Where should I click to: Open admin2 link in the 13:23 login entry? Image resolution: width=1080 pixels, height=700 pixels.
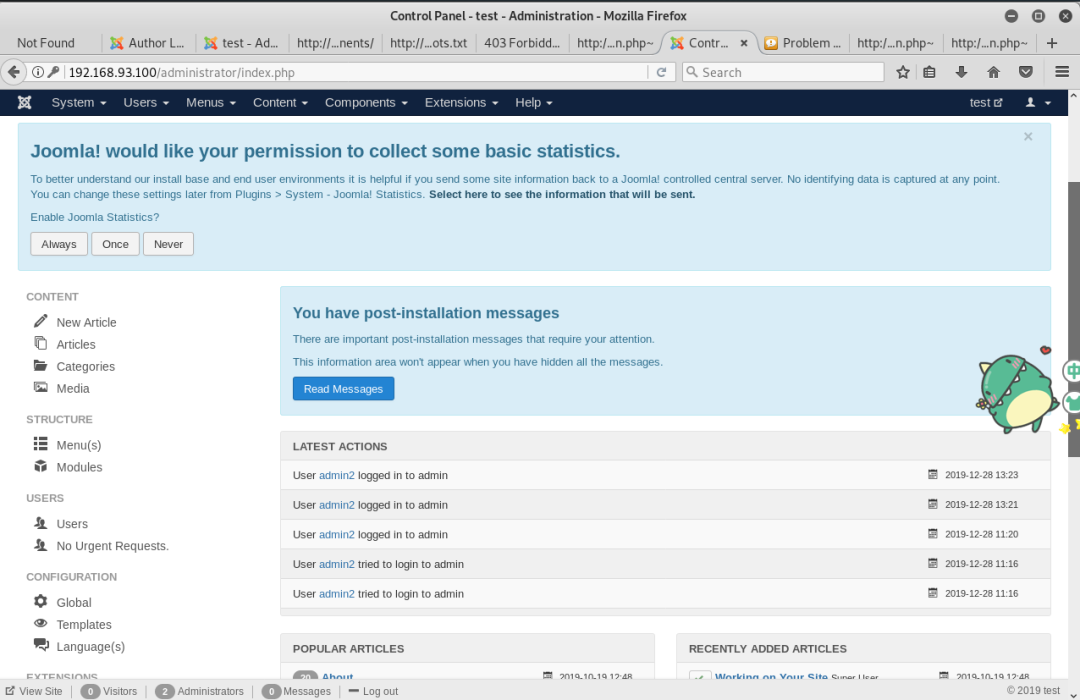click(337, 475)
